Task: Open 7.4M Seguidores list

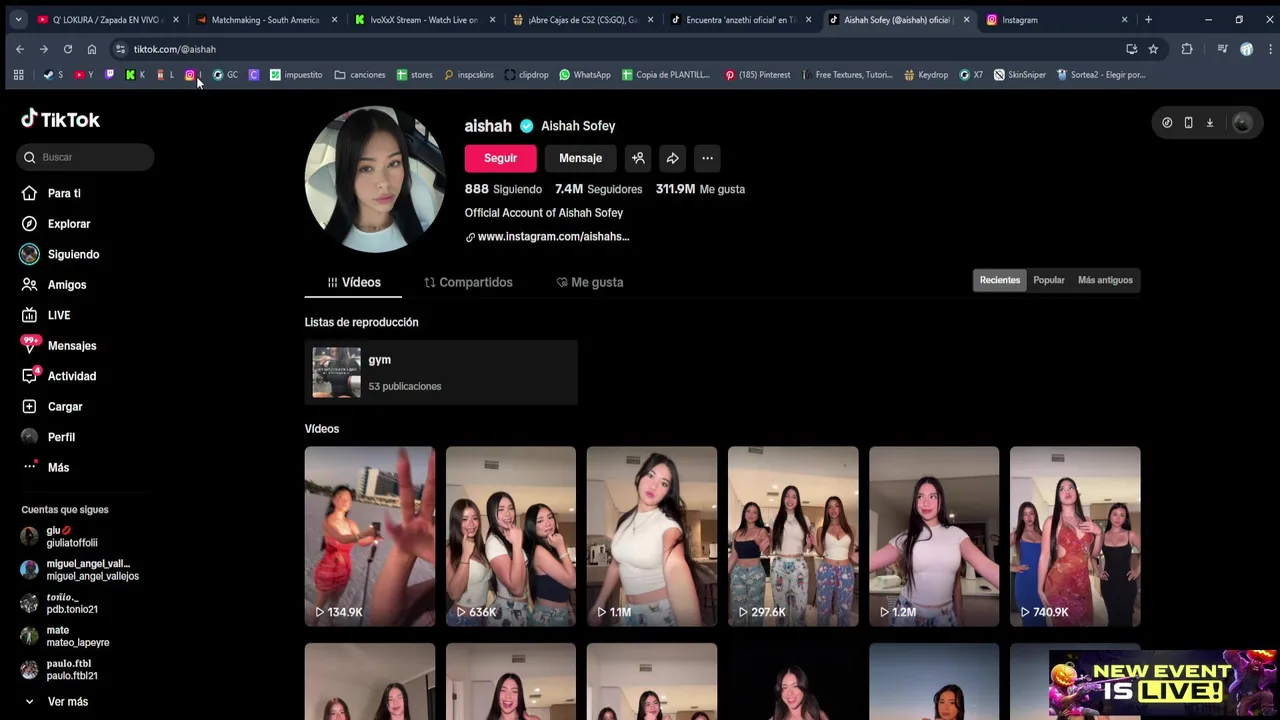Action: 598,189
